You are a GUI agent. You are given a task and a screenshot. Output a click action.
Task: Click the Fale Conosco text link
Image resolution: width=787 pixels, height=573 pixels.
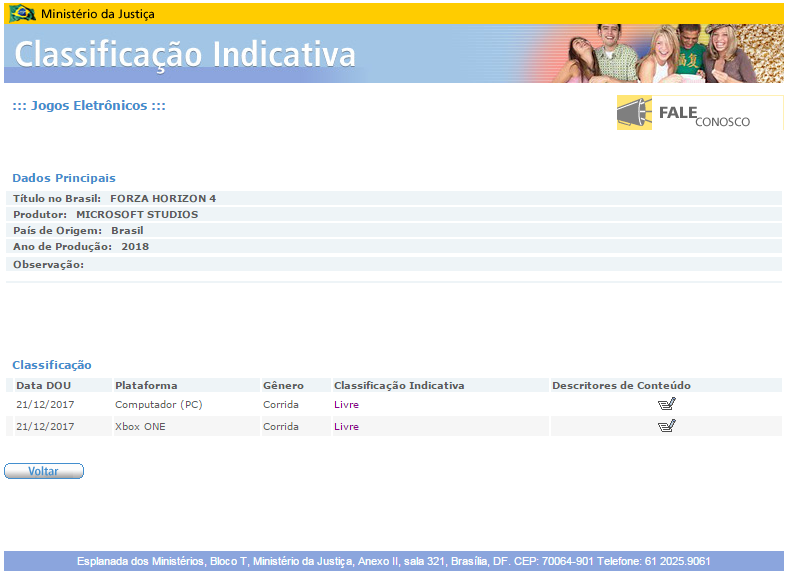click(704, 115)
